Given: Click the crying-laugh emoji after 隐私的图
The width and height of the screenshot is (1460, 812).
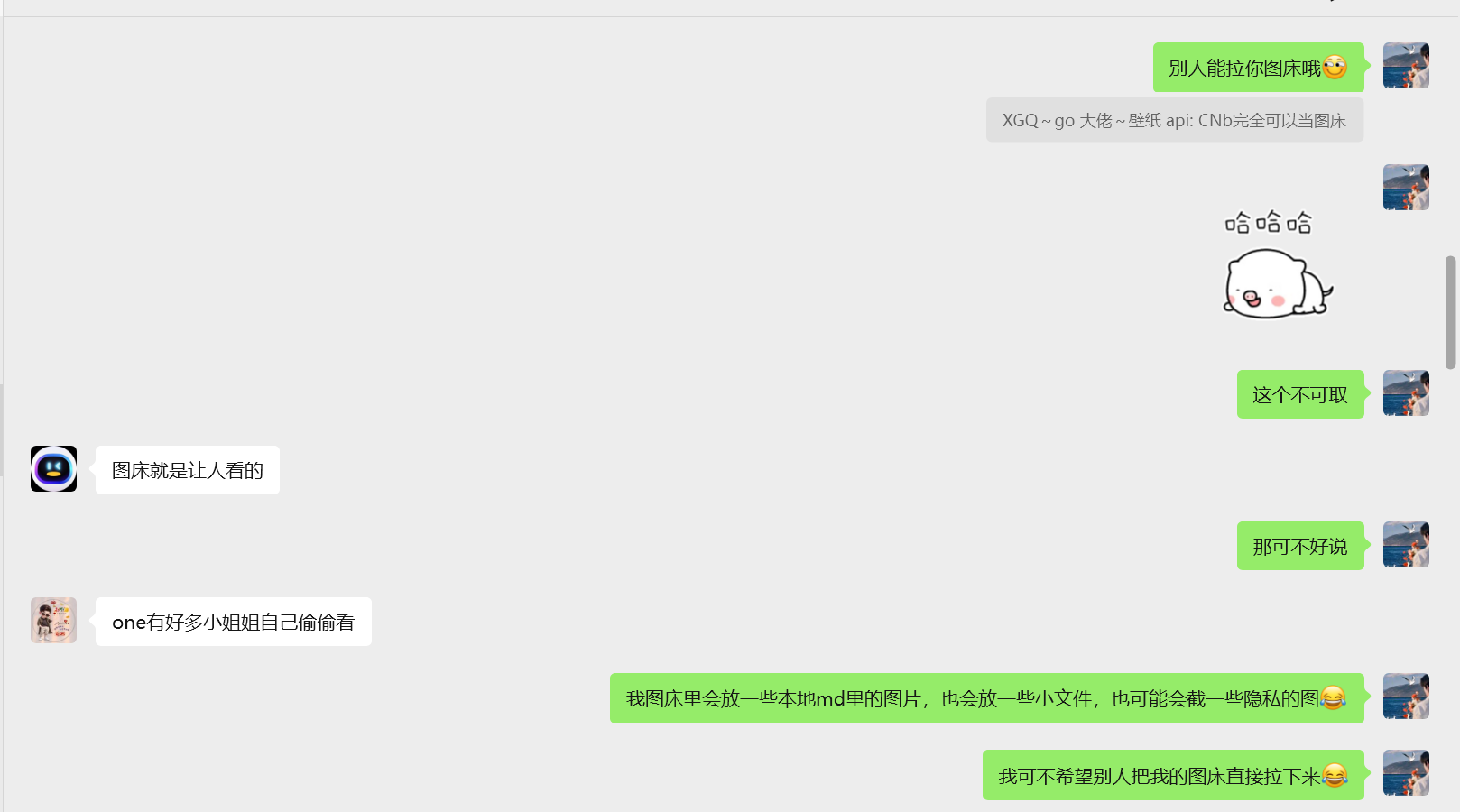Looking at the screenshot, I should [1333, 697].
